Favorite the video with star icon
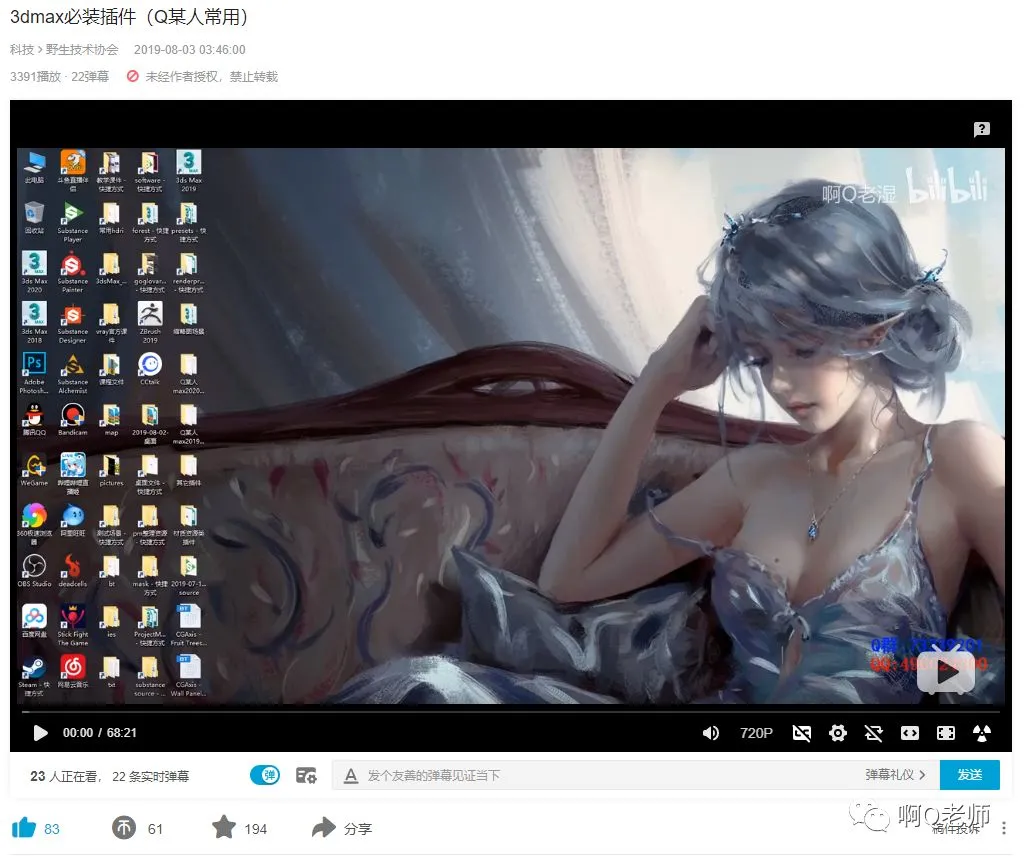Image resolution: width=1024 pixels, height=862 pixels. coord(224,827)
